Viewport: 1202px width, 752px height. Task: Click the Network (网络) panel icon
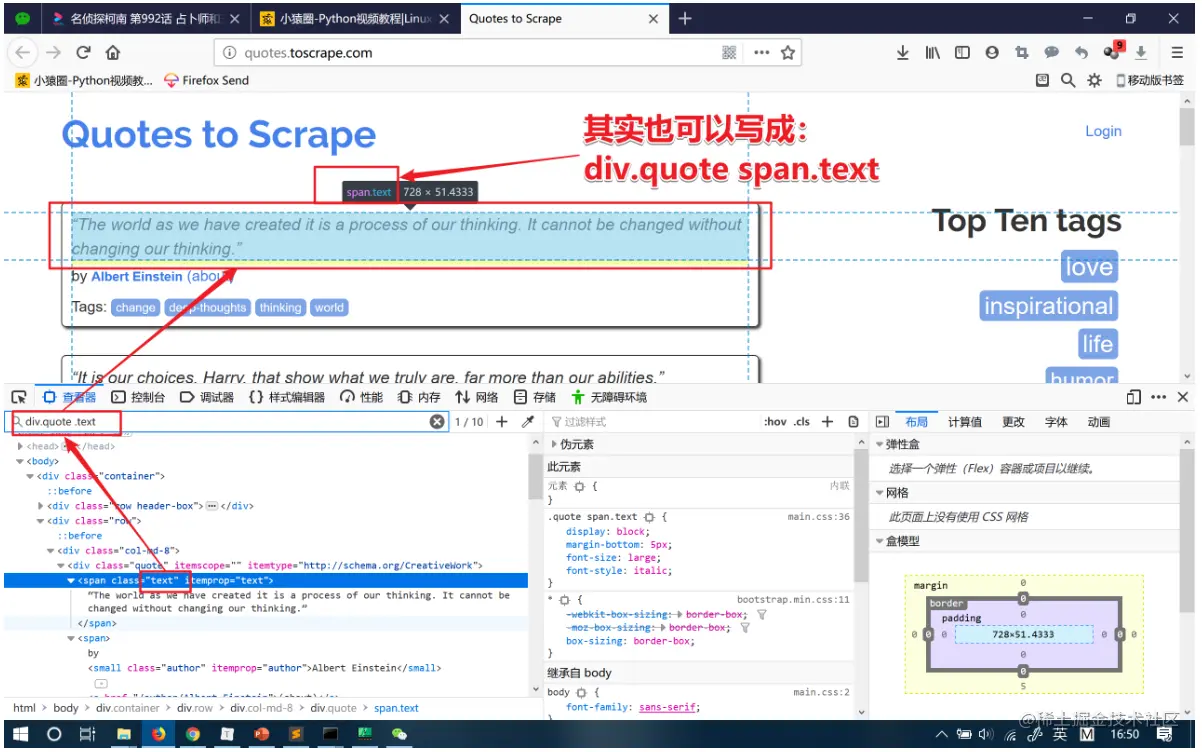(x=478, y=397)
